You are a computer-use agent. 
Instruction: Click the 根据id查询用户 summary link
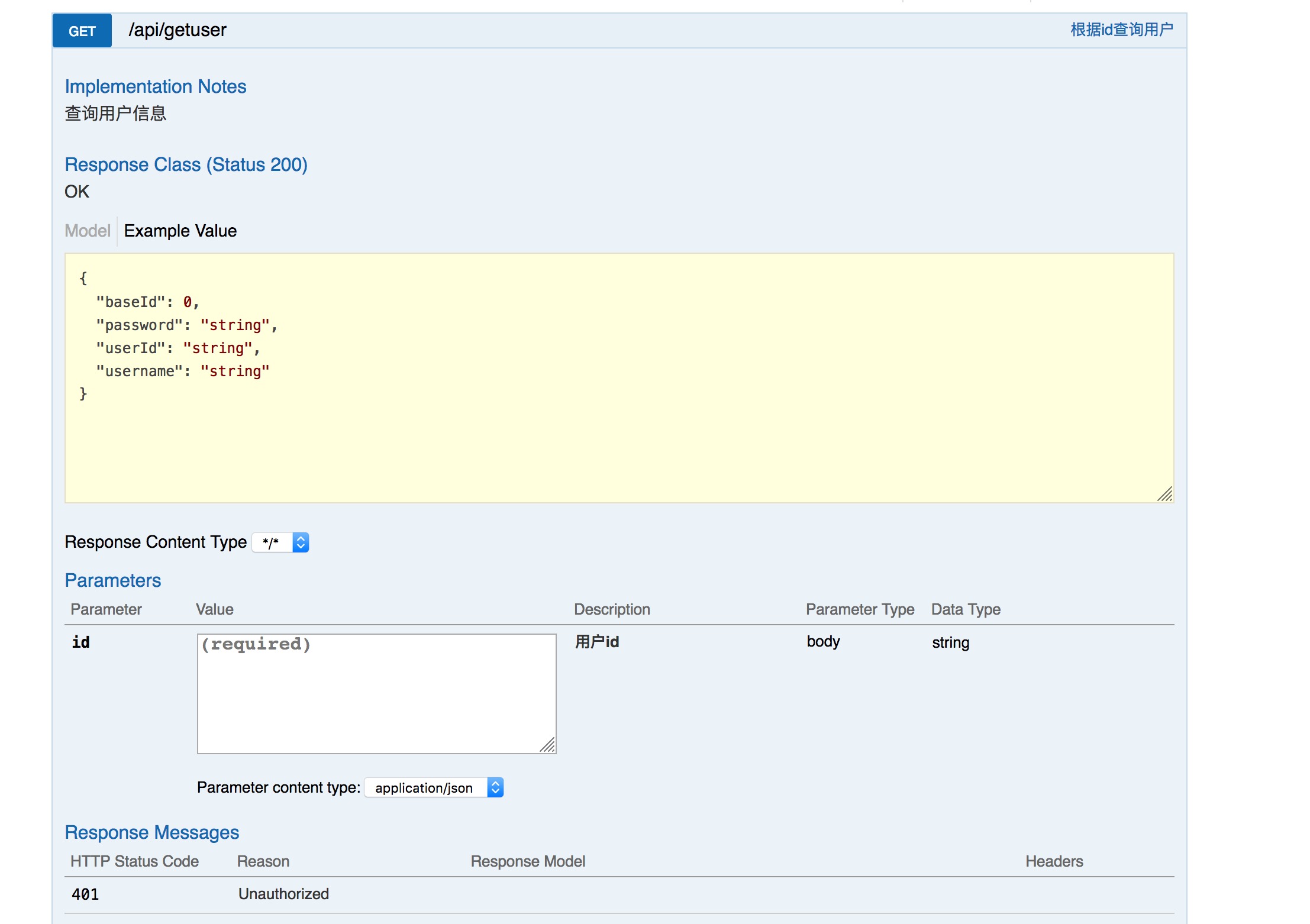1121,30
